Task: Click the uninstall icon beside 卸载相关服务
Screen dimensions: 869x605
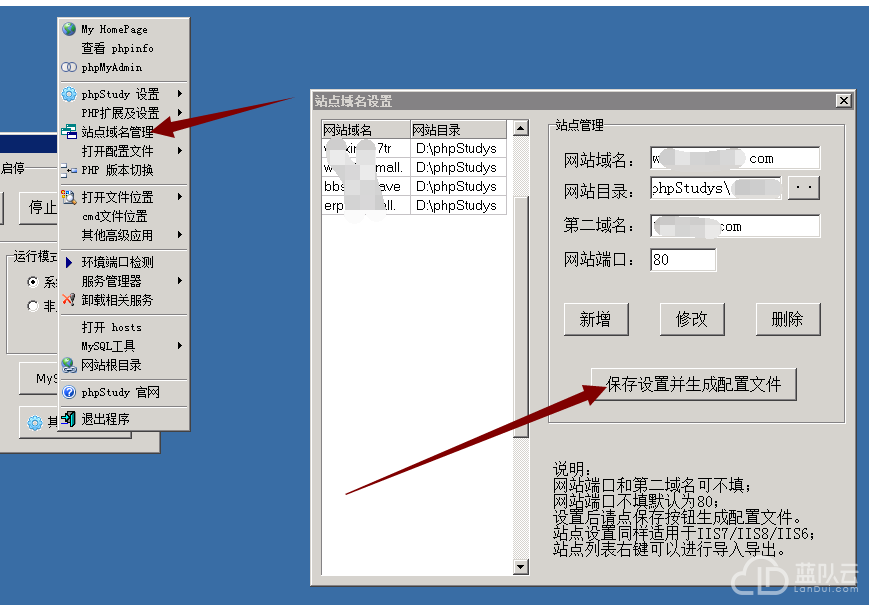Action: [69, 300]
